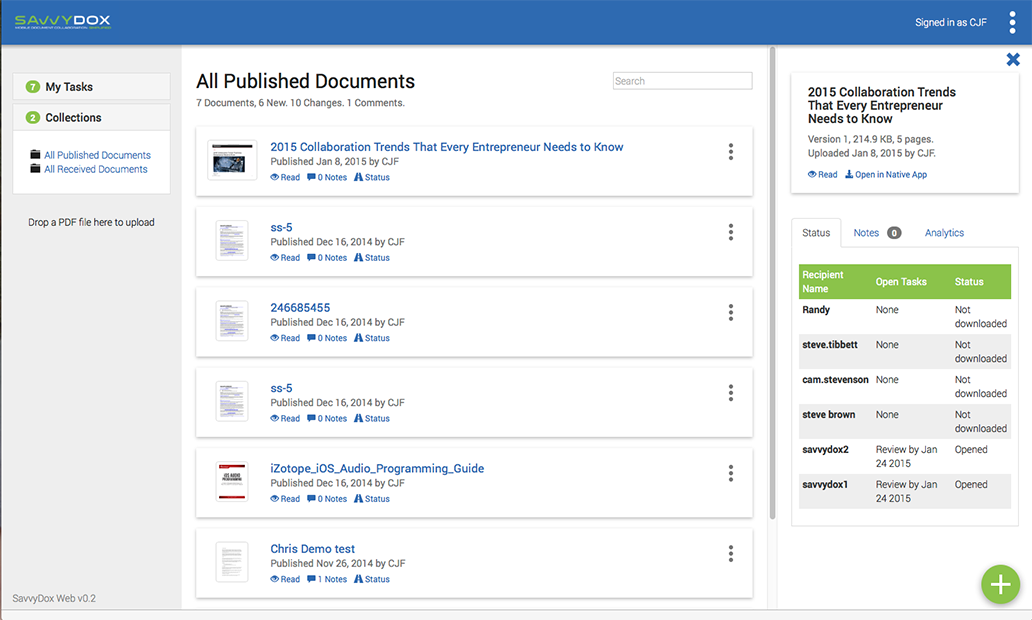Open kebab menu for iZotope_iOS_Audio_Programming_Guide
This screenshot has height=620, width=1032.
click(x=731, y=473)
